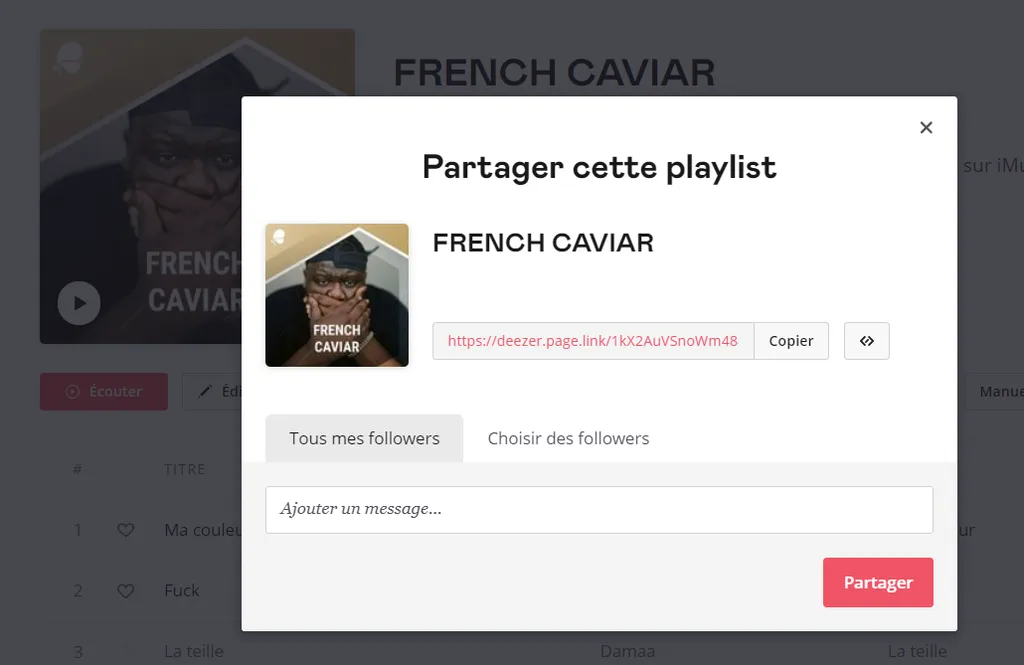This screenshot has height=665, width=1024.
Task: Share the playlist via the Partager button
Action: pyautogui.click(x=877, y=582)
